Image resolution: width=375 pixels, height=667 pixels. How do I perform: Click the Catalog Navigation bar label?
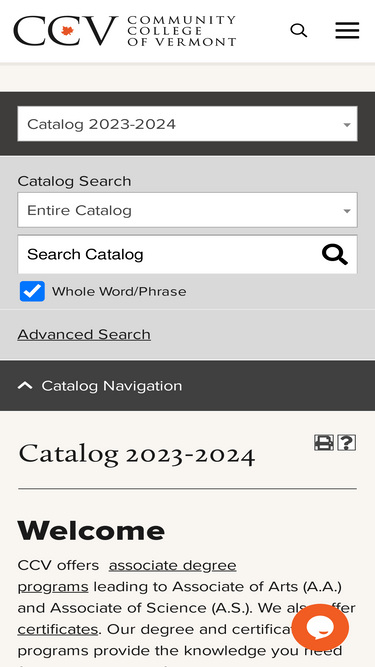tap(111, 386)
